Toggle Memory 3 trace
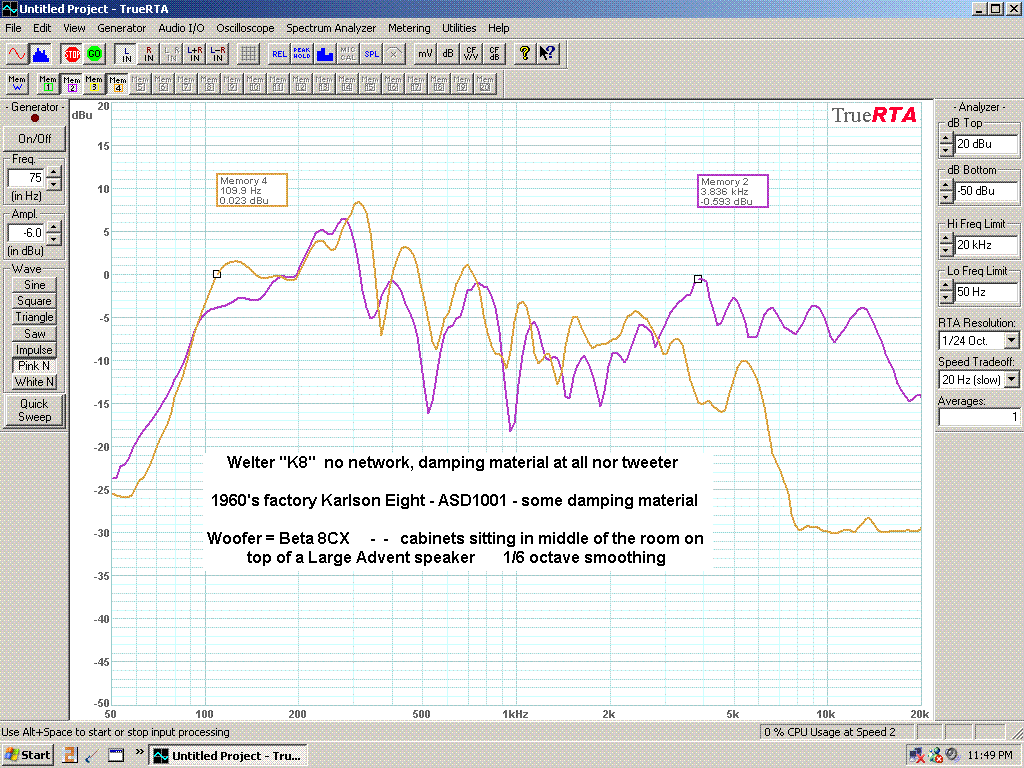The height and width of the screenshot is (768, 1024). tap(94, 84)
